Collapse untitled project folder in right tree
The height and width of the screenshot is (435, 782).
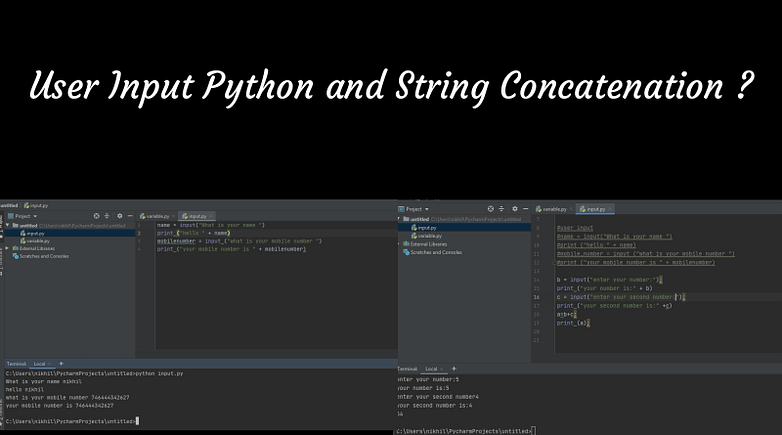pos(399,219)
